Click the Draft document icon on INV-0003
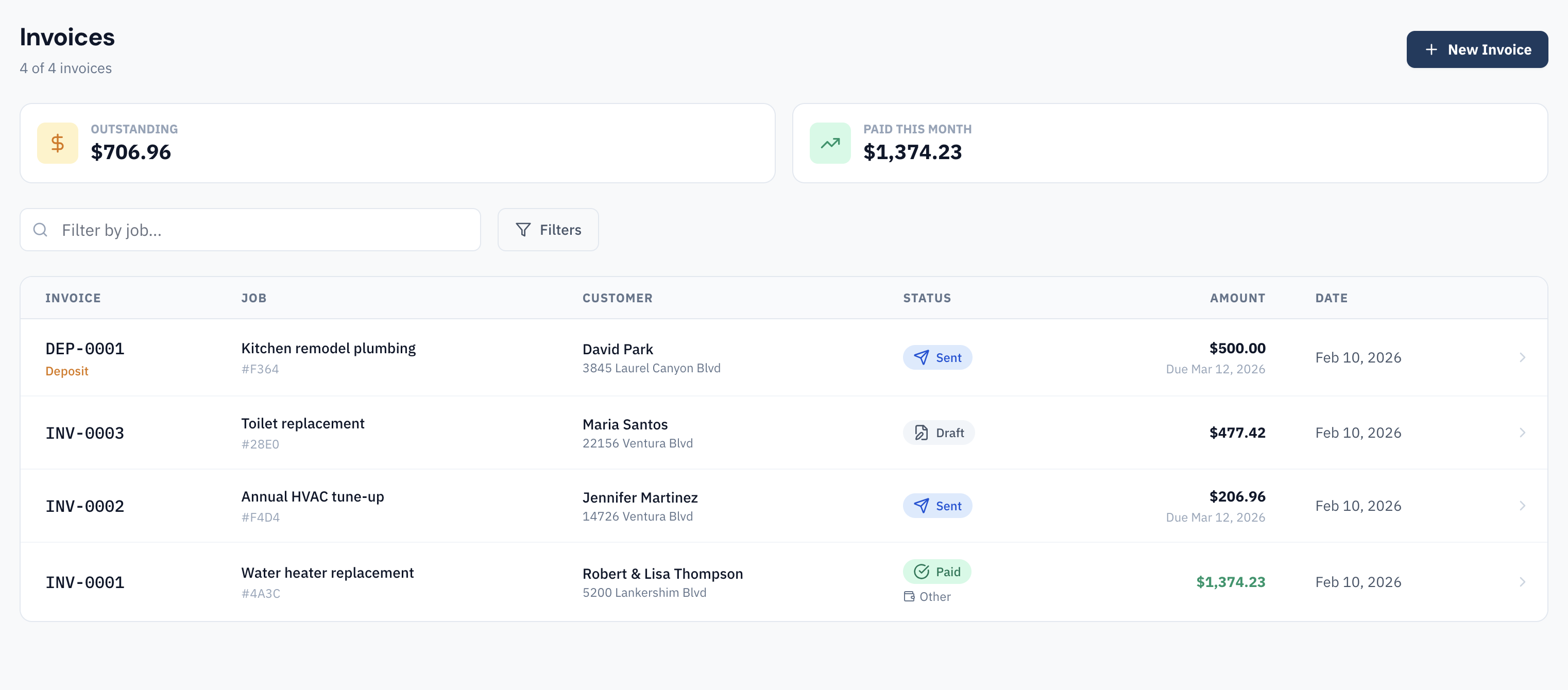 click(921, 433)
